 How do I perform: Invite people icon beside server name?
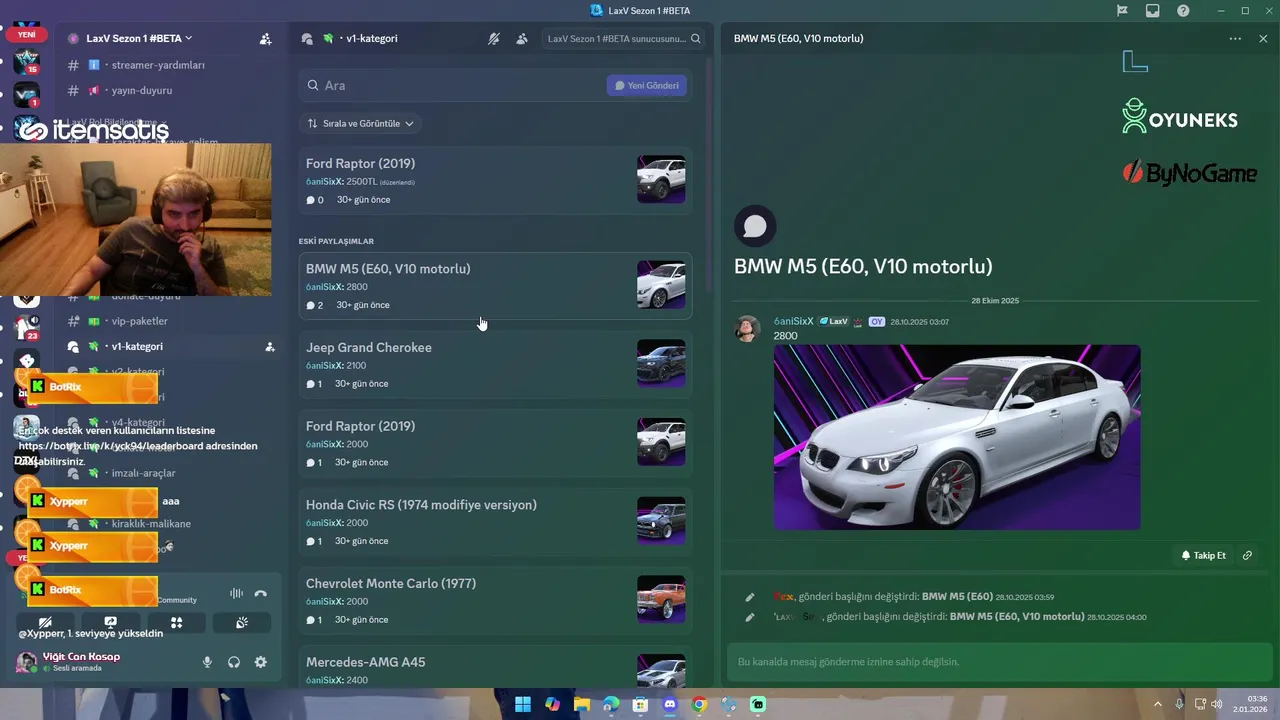[265, 39]
